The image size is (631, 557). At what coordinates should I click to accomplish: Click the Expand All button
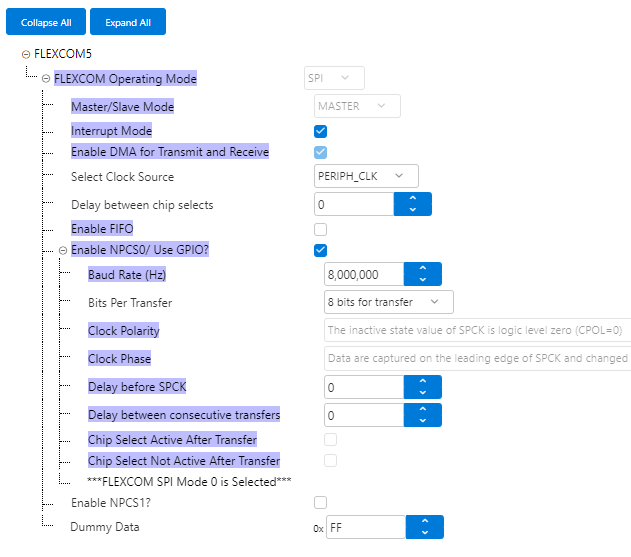point(128,22)
